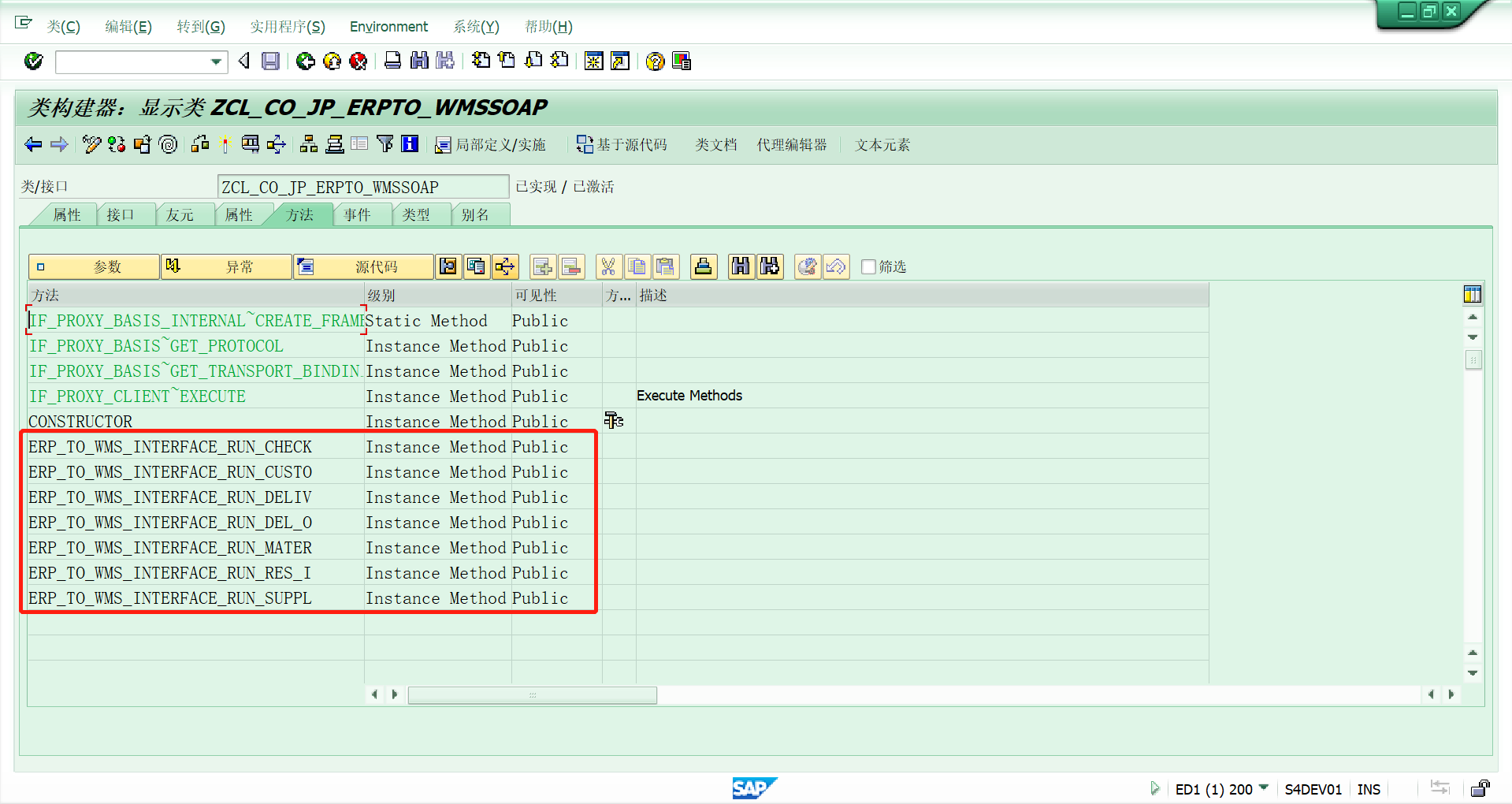Open the command field dropdown arrow

coord(216,61)
